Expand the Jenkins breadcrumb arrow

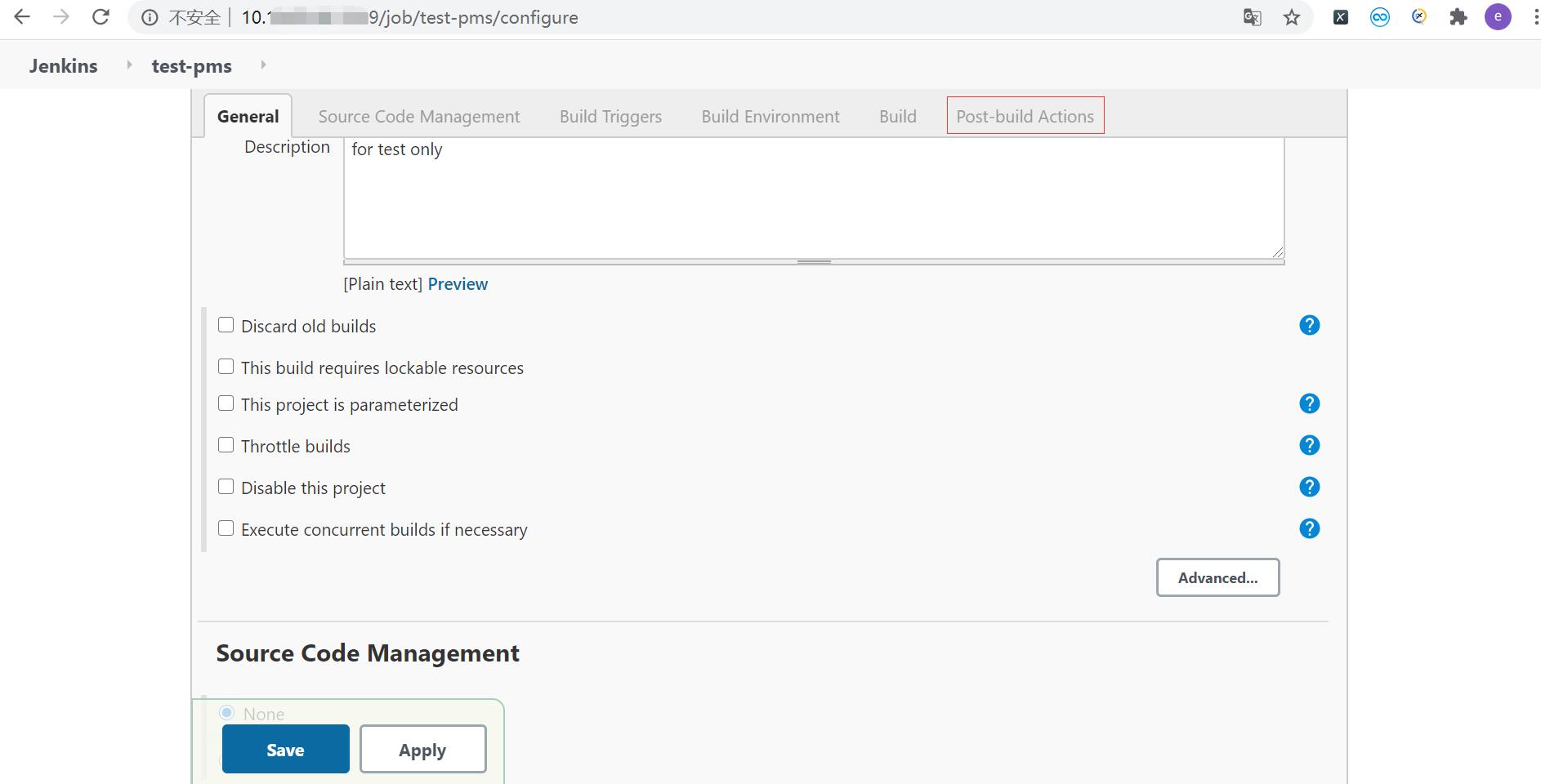coord(129,65)
